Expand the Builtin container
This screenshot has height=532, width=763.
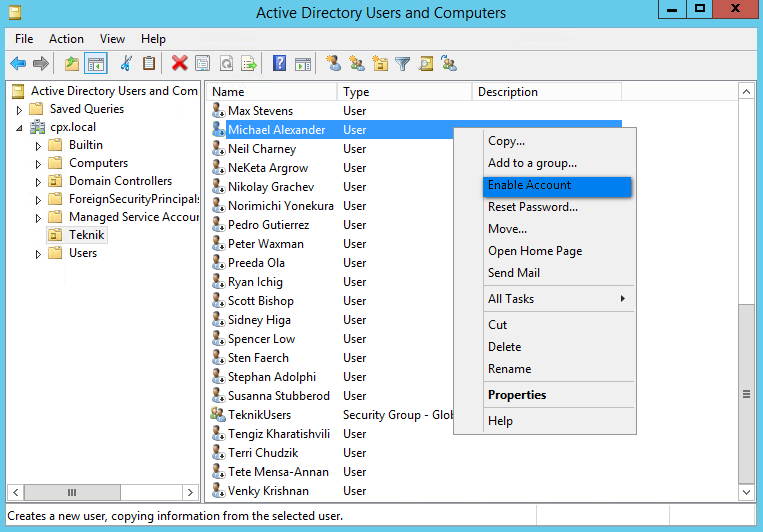coord(38,146)
